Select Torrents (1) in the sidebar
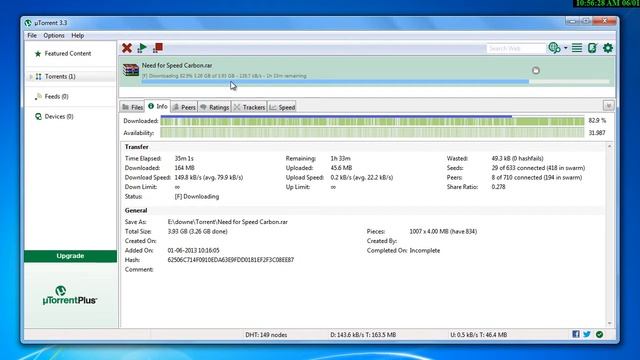This screenshot has height=360, width=640. [x=60, y=76]
